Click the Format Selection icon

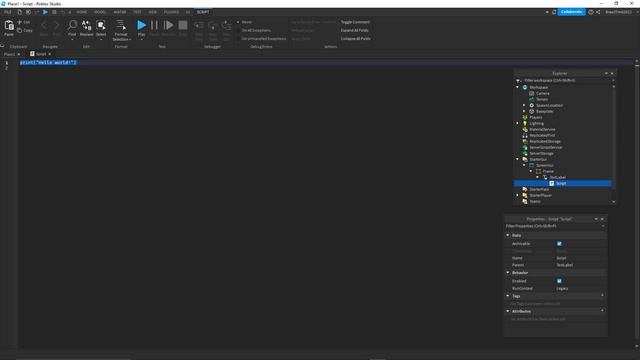[x=121, y=25]
